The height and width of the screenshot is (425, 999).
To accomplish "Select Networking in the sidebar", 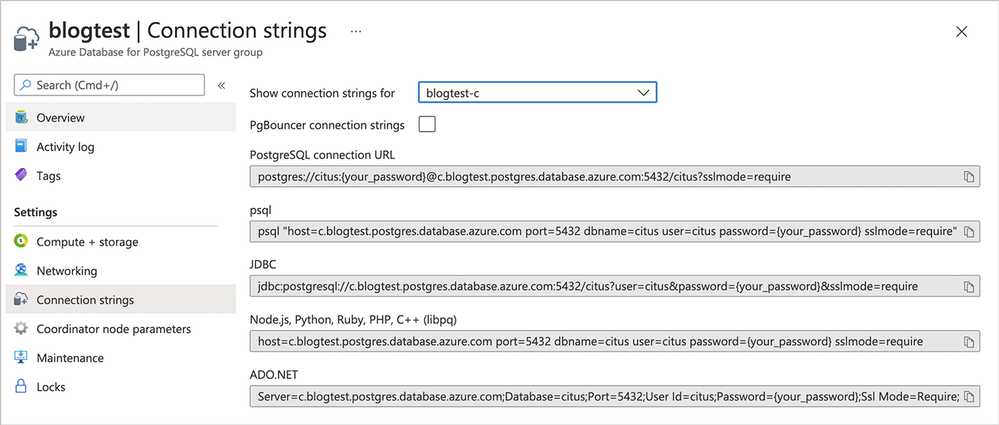I will [67, 271].
